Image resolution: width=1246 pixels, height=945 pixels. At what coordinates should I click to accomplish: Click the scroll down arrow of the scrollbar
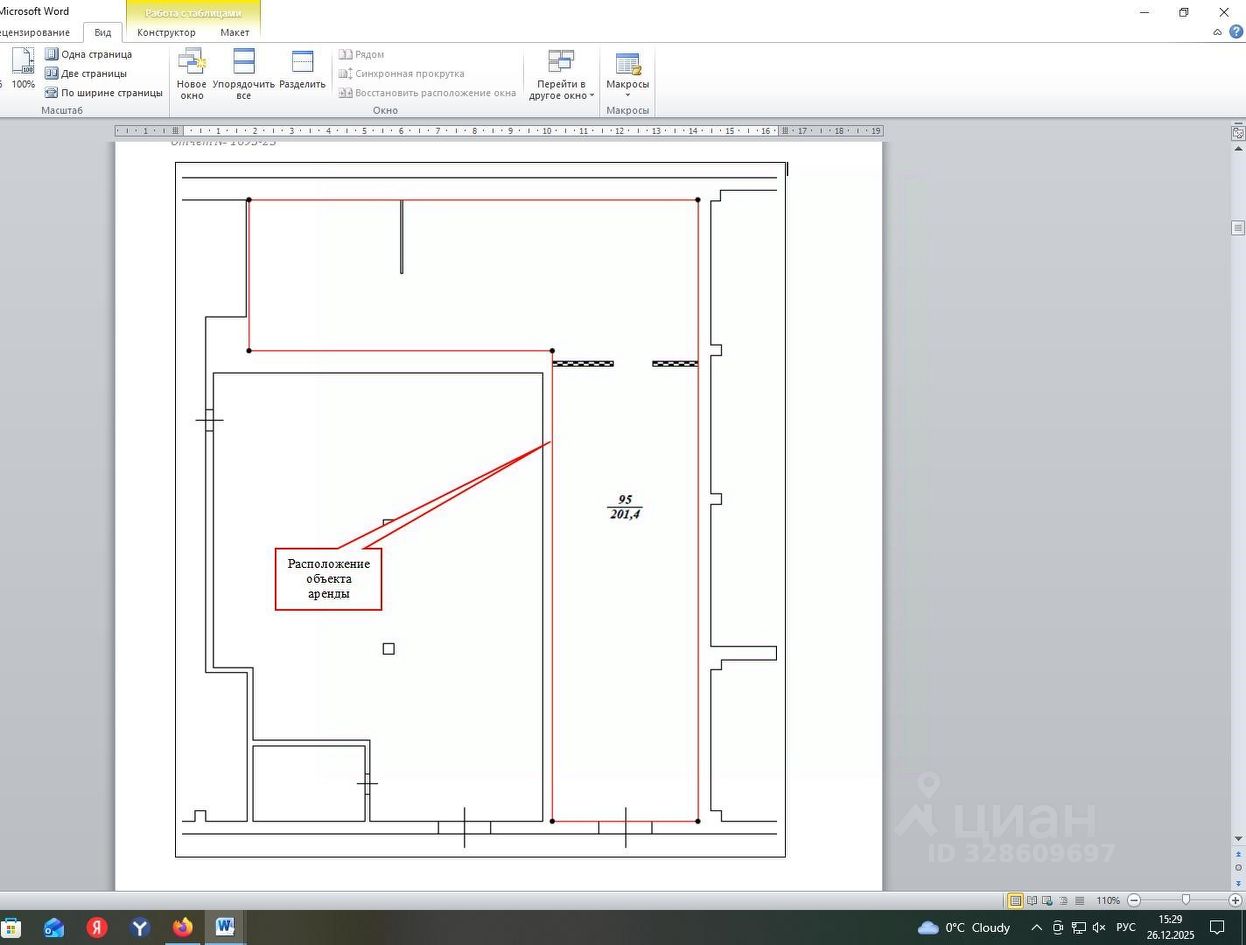[1238, 840]
